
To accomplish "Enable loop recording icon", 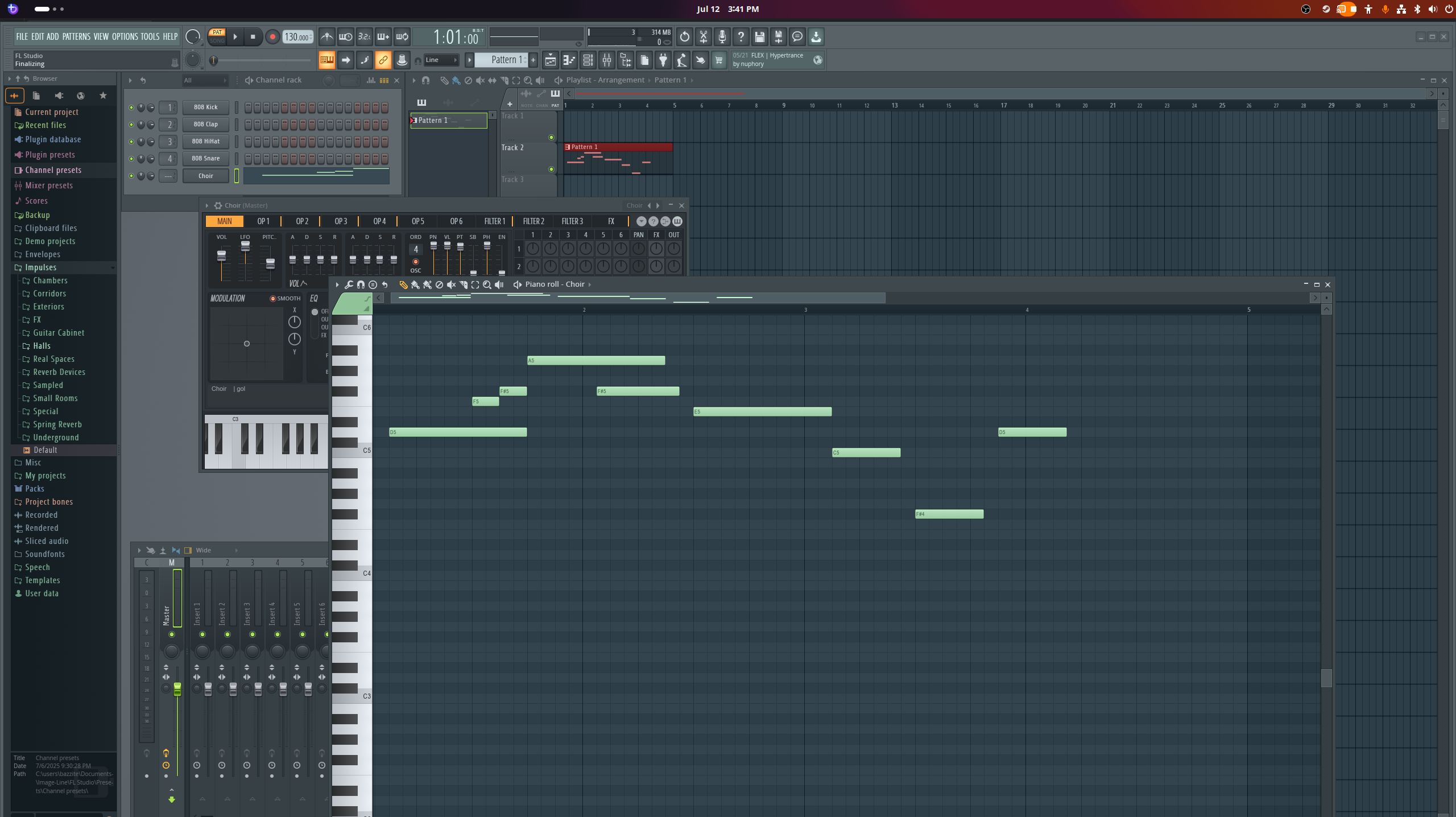I will pyautogui.click(x=402, y=37).
